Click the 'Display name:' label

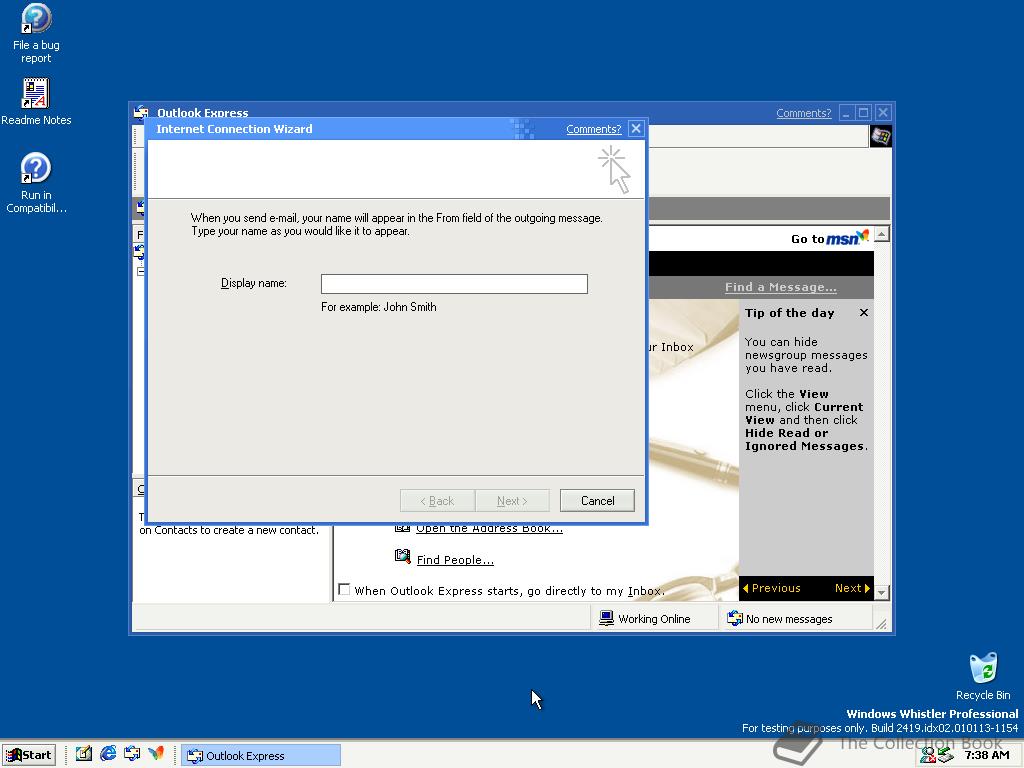tap(253, 283)
